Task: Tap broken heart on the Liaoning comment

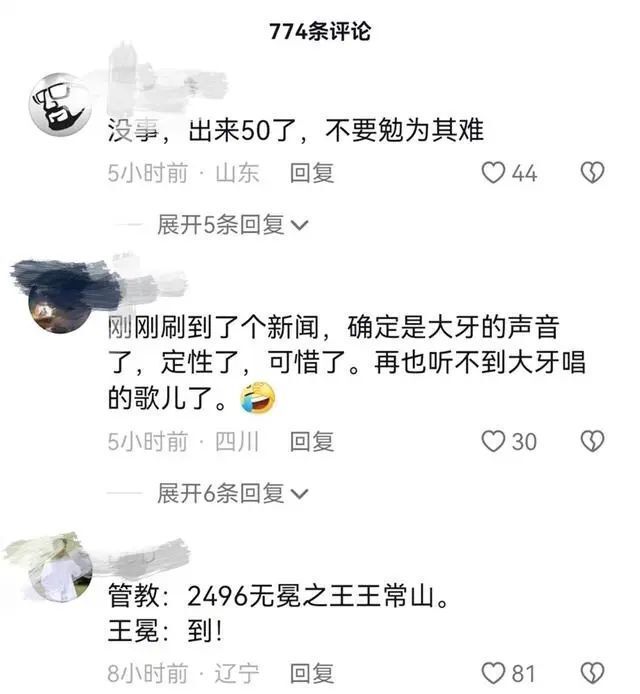Action: coord(592,674)
